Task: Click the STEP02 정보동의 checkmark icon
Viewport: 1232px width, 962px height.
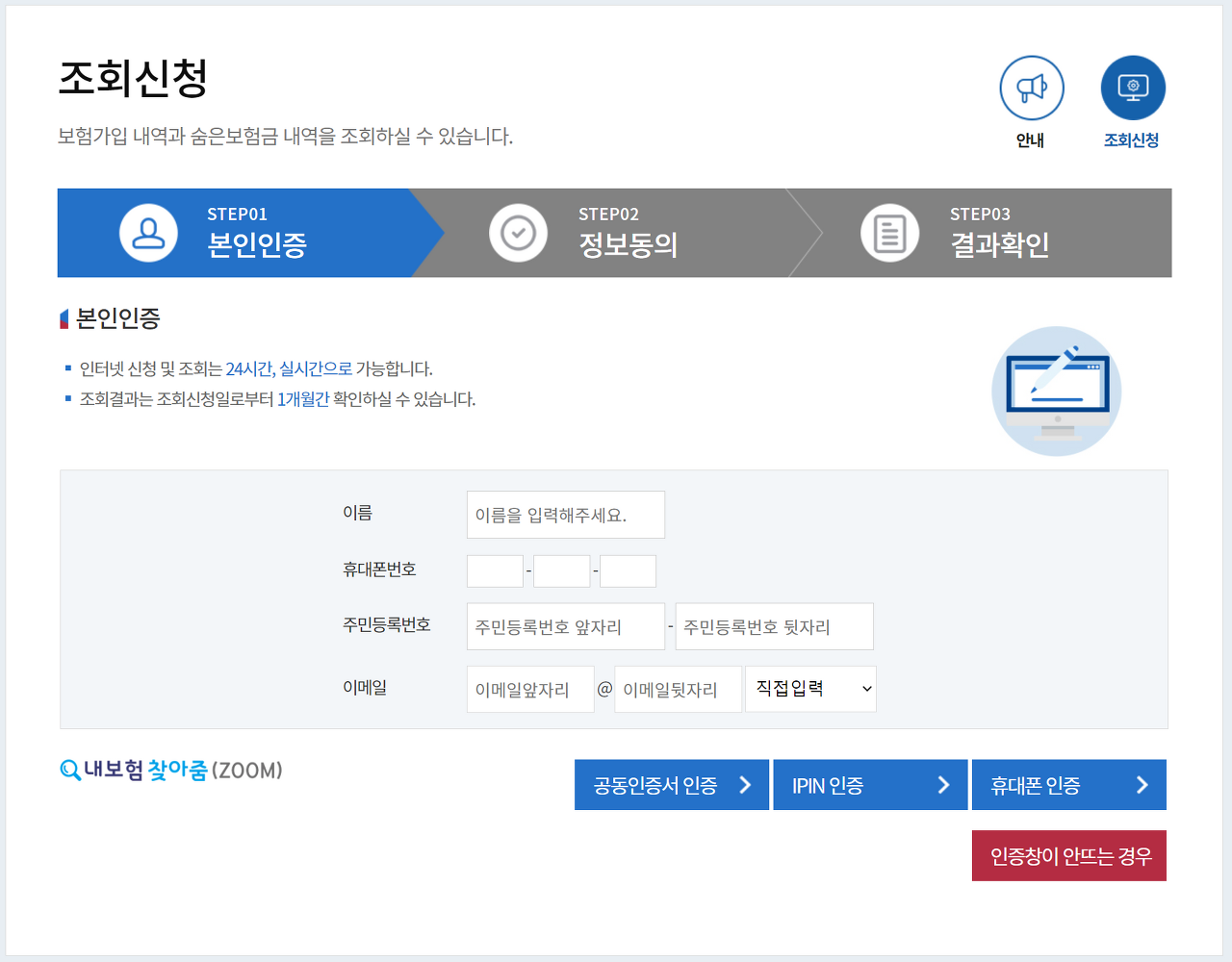Action: coord(518,233)
